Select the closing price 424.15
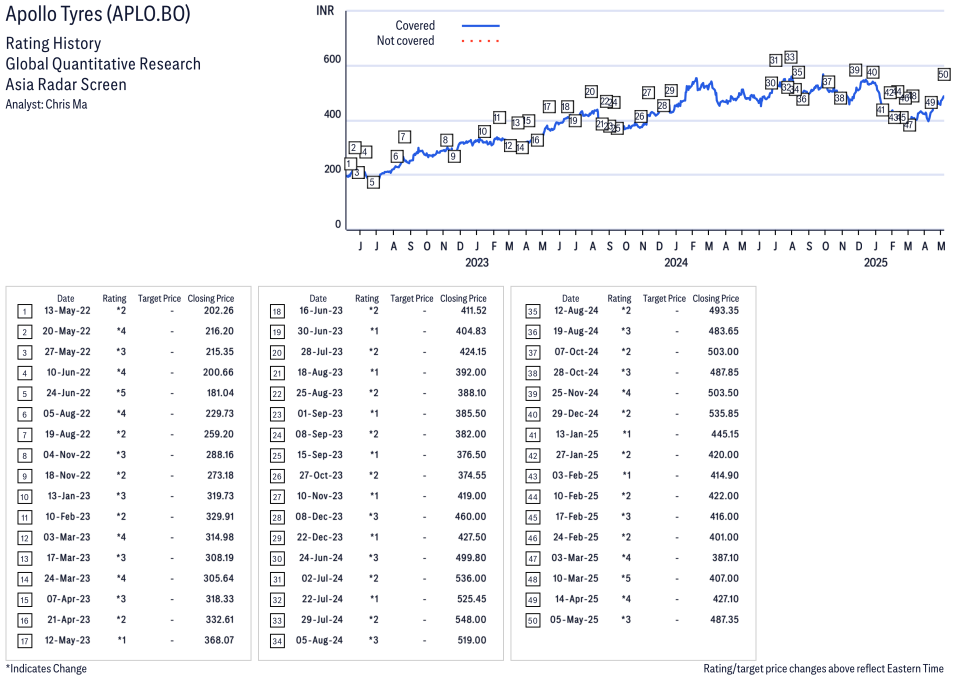This screenshot has height=675, width=955. pos(473,352)
